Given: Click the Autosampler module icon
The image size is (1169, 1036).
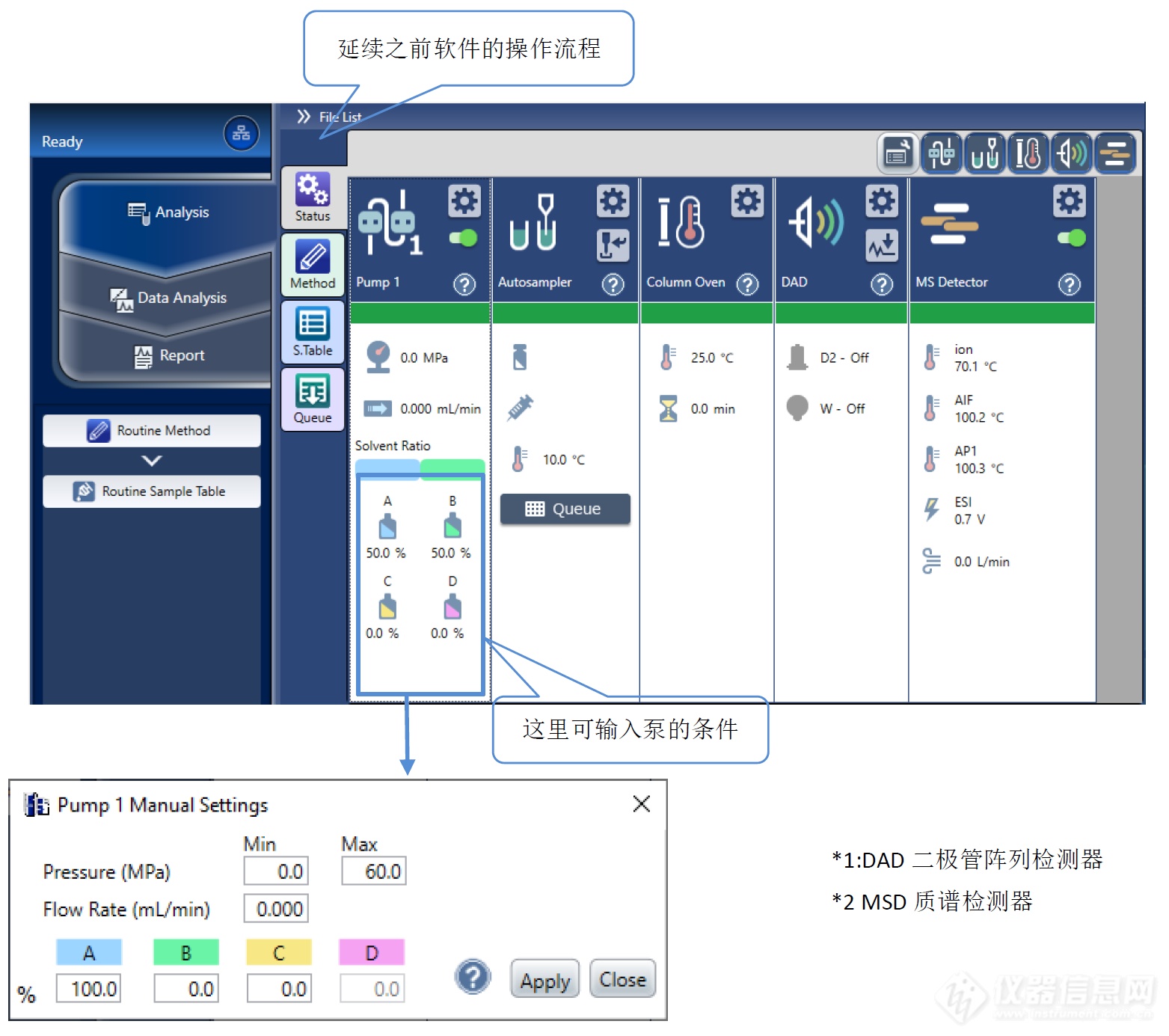Looking at the screenshot, I should click(x=533, y=223).
